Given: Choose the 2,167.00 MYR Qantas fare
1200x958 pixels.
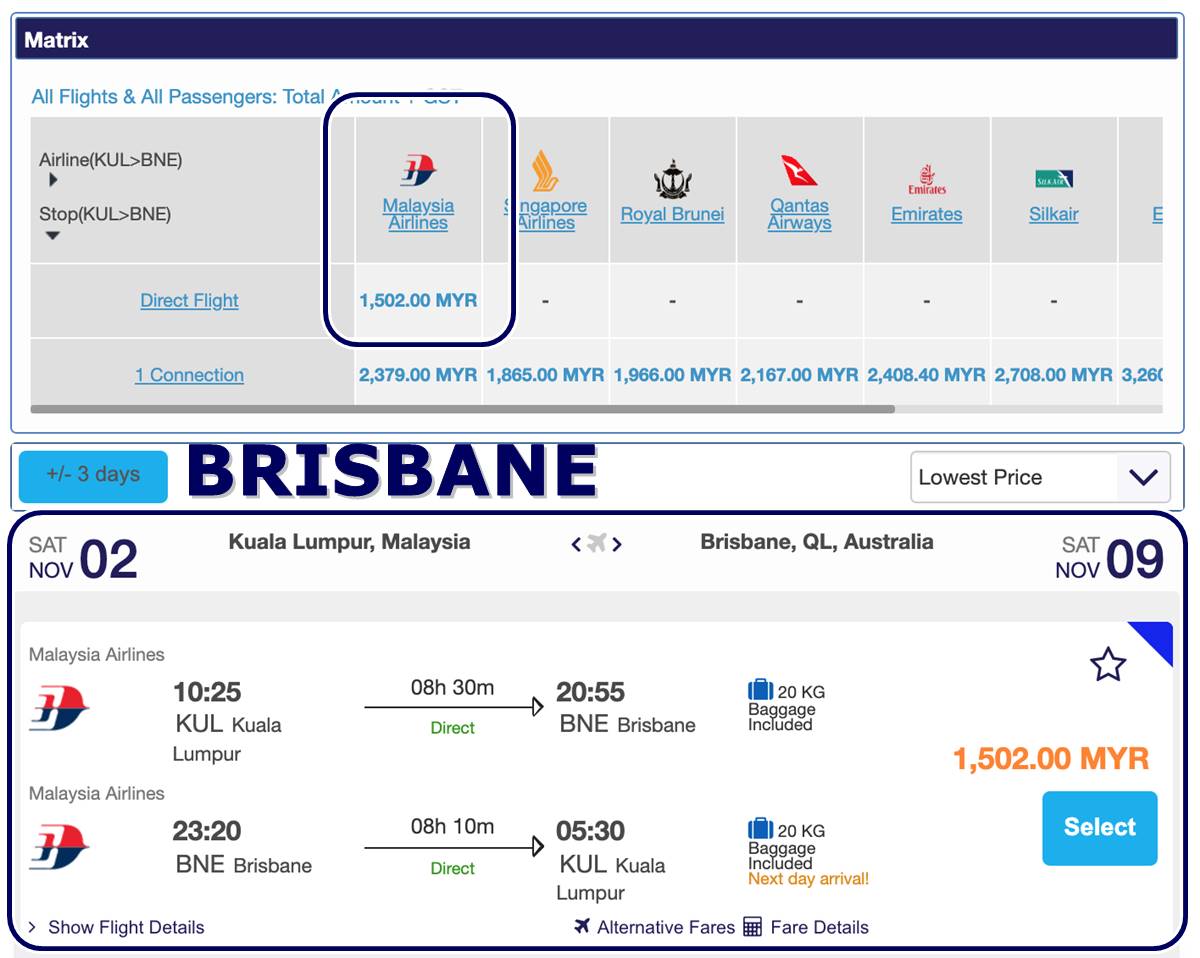Looking at the screenshot, I should (799, 375).
